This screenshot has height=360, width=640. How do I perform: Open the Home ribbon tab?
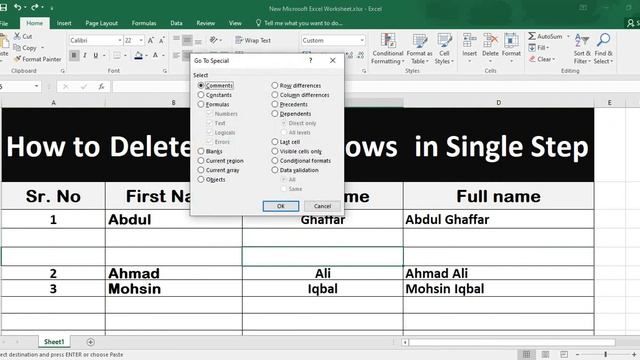pos(35,23)
